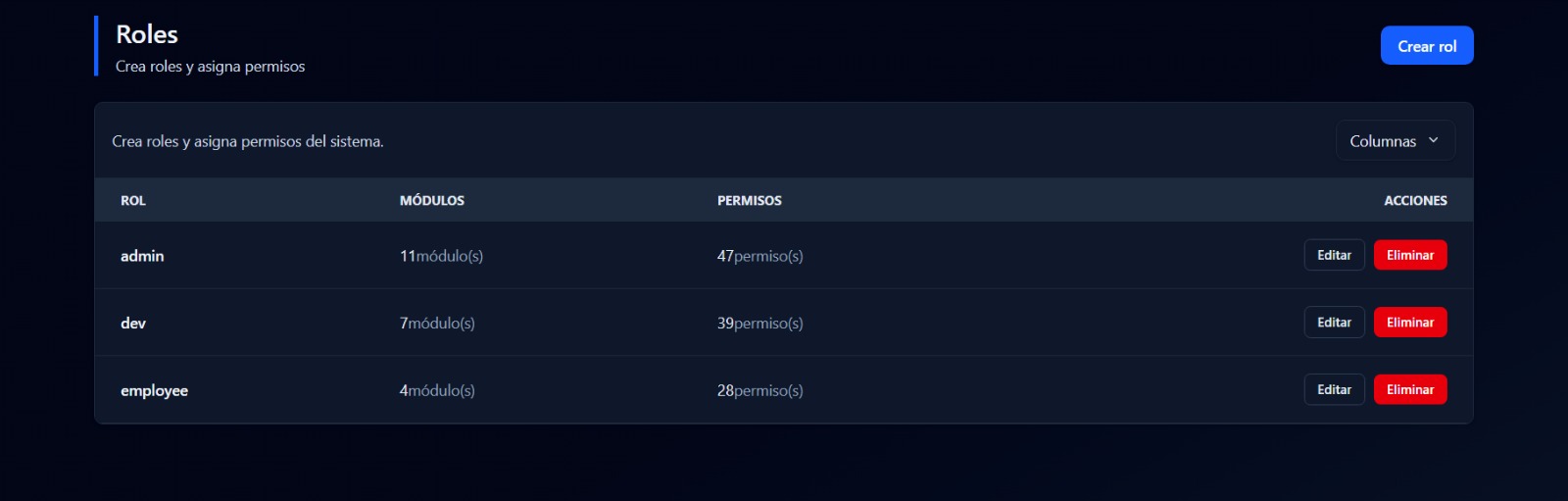Image resolution: width=1568 pixels, height=501 pixels.
Task: Click the 39 permiso(s) cell
Action: point(759,323)
